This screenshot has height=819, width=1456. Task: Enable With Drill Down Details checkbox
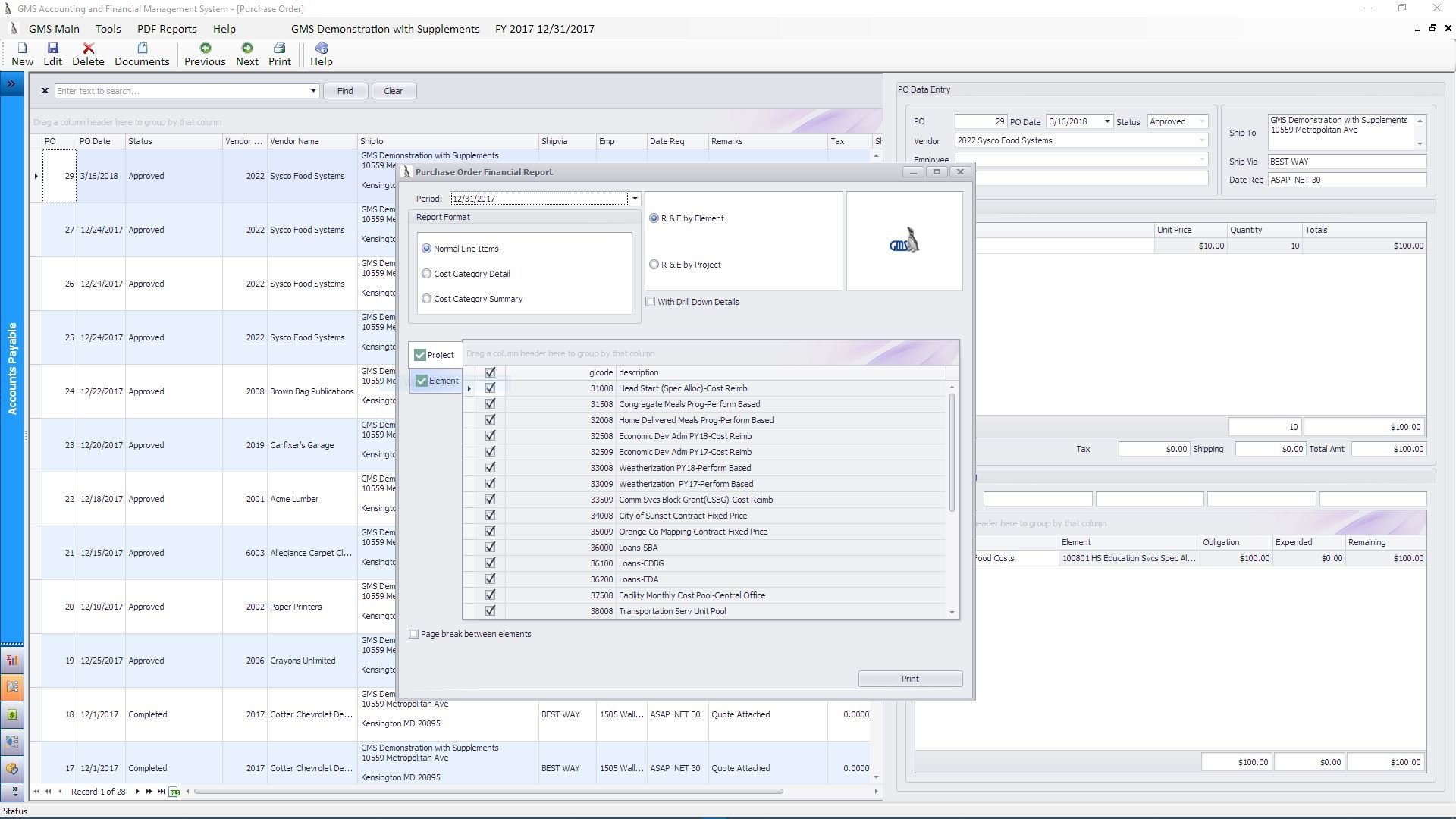(x=651, y=302)
